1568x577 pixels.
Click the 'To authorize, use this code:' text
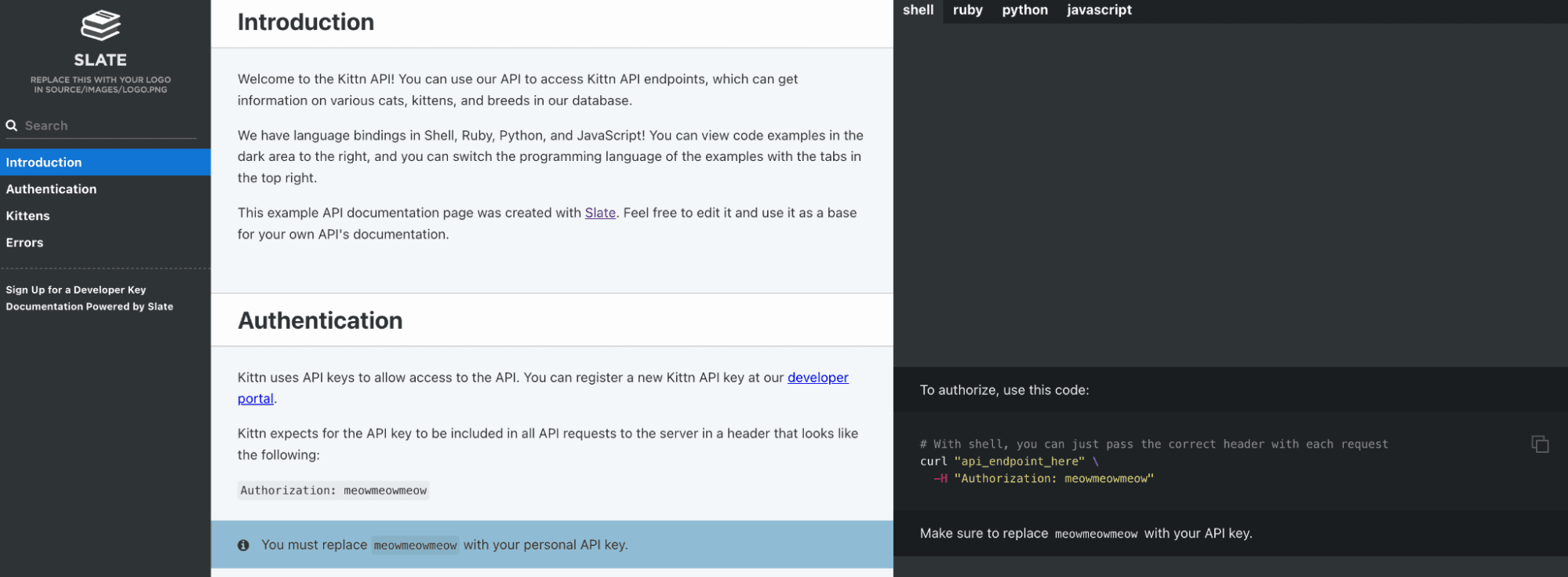click(1004, 390)
